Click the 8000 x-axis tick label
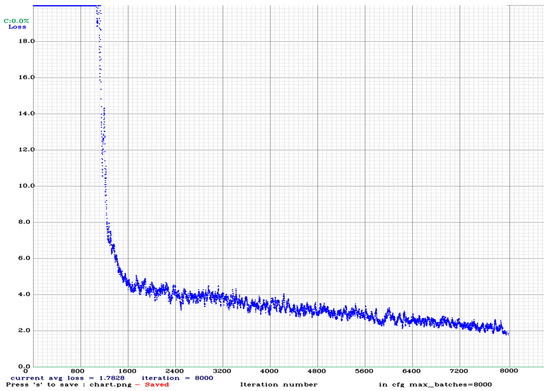 (509, 371)
